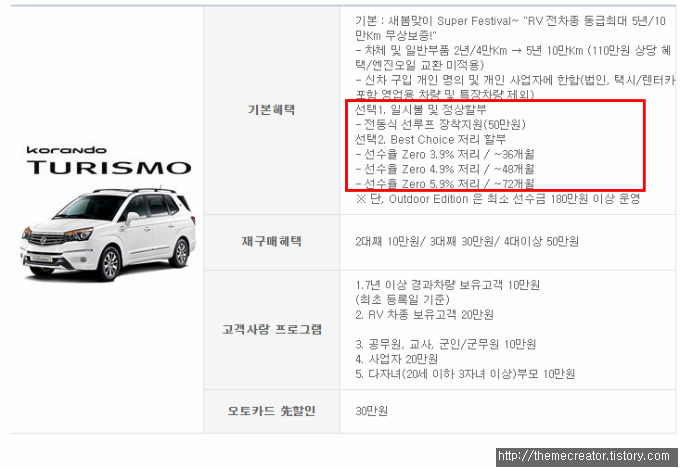Select the 재구매혜택 row header
This screenshot has width=680, height=468.
[x=271, y=241]
